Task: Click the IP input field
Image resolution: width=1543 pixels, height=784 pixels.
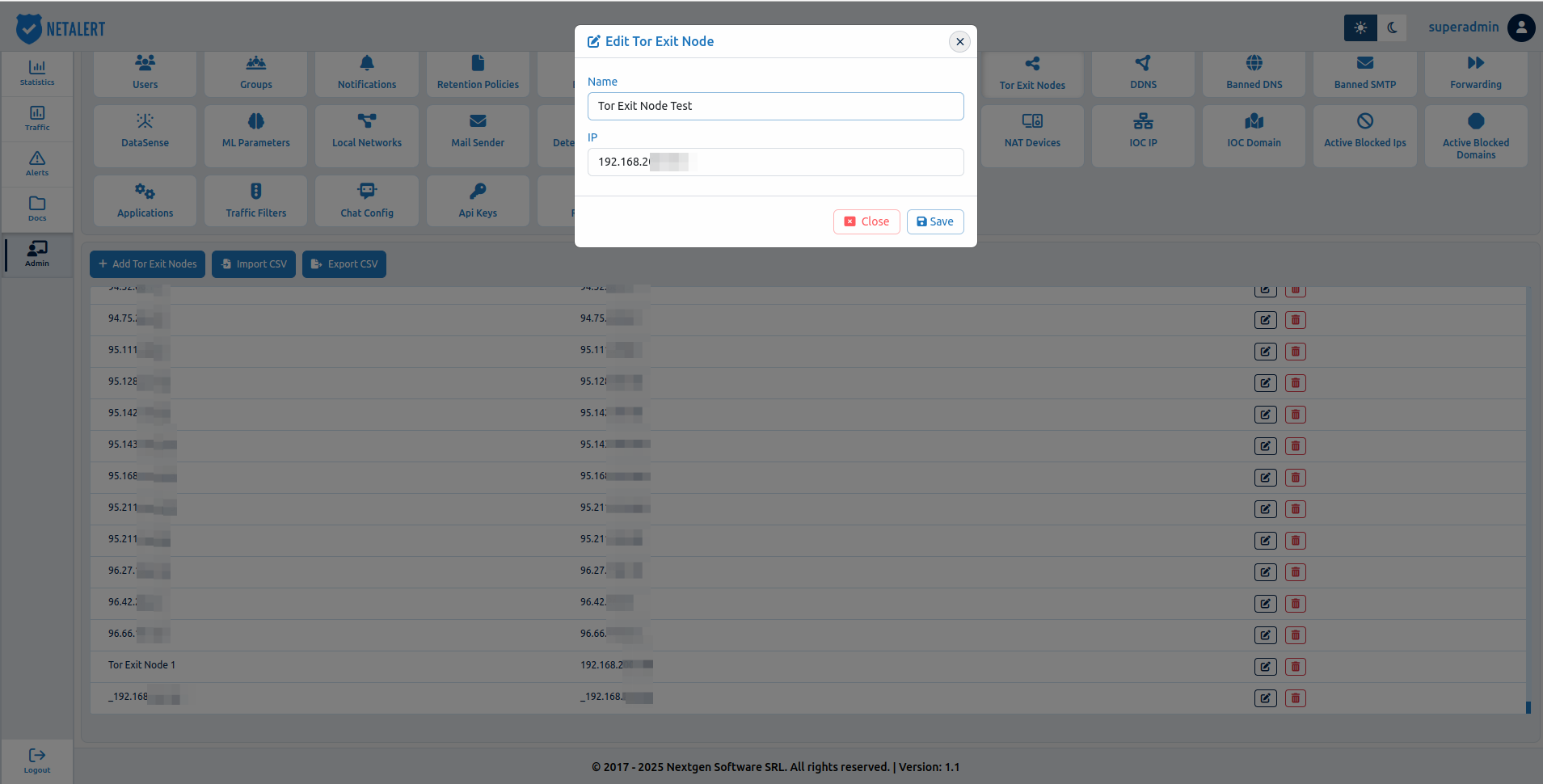Action: click(x=775, y=162)
